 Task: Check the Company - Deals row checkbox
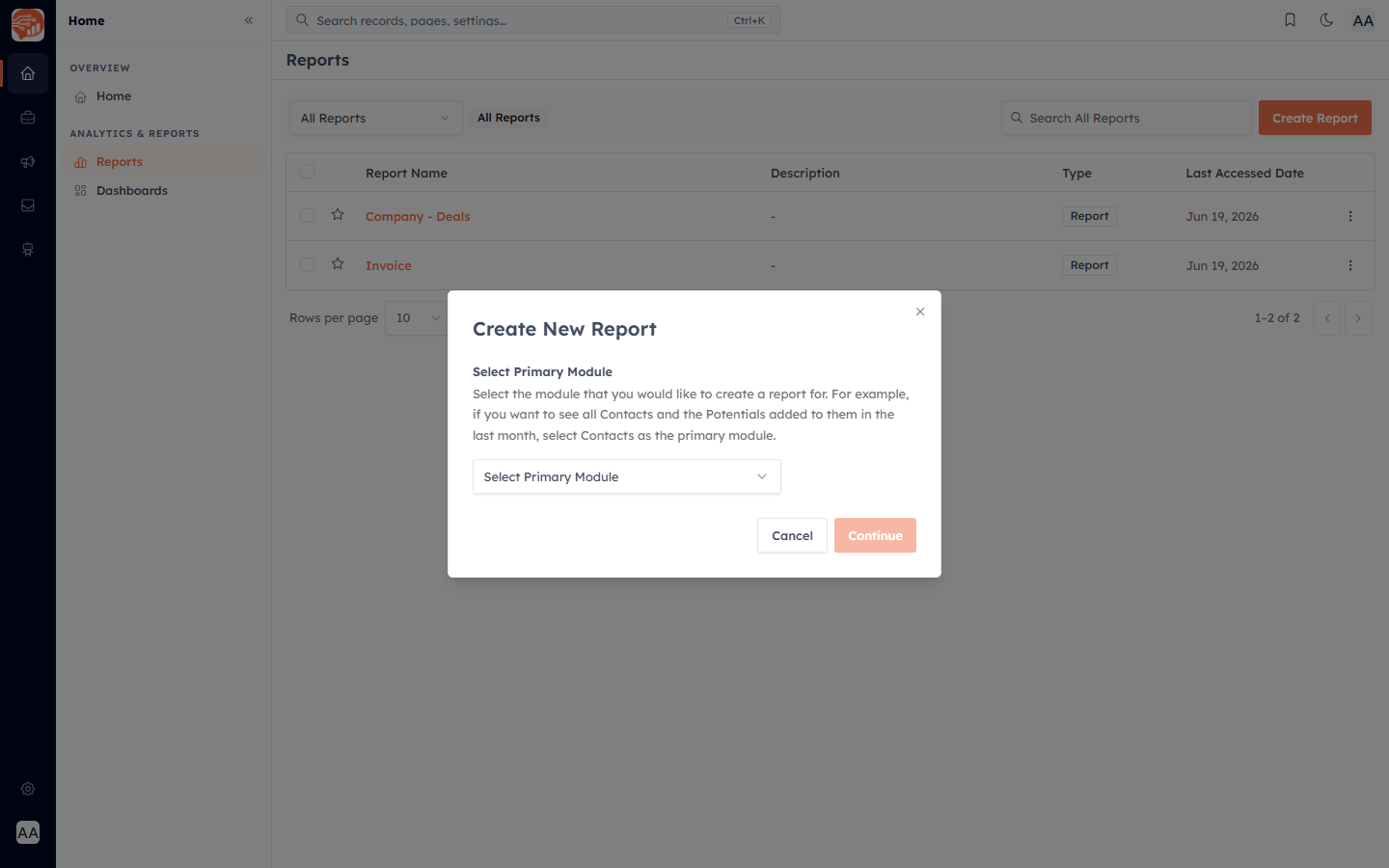click(307, 216)
